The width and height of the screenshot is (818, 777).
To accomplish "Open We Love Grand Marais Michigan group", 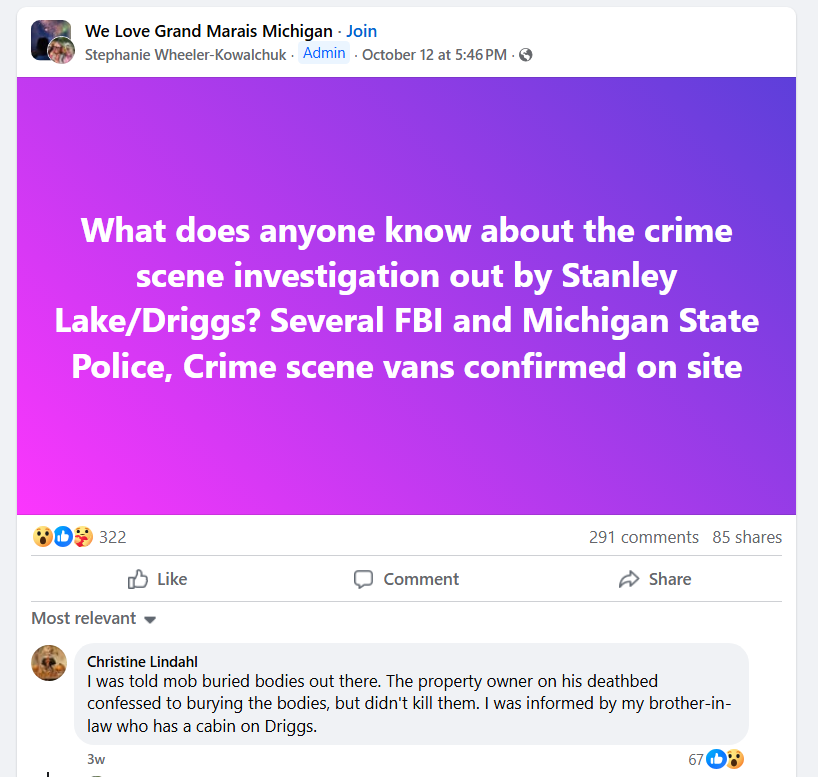I will tap(208, 31).
